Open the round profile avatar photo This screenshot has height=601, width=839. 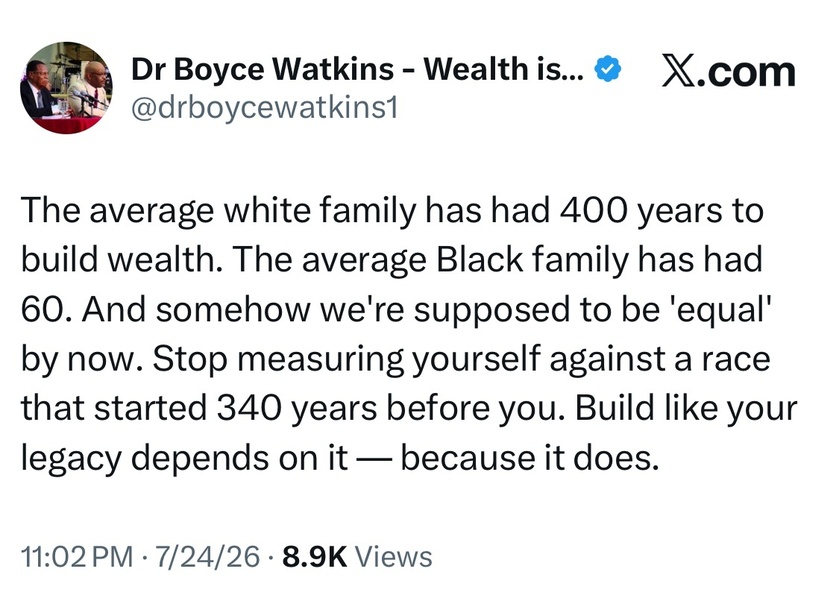66,87
